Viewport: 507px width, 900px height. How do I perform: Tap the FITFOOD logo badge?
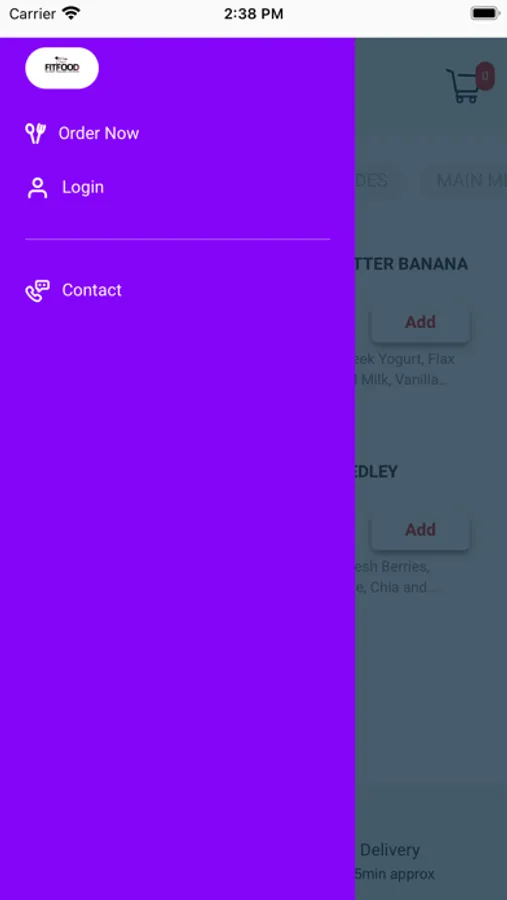[x=62, y=68]
